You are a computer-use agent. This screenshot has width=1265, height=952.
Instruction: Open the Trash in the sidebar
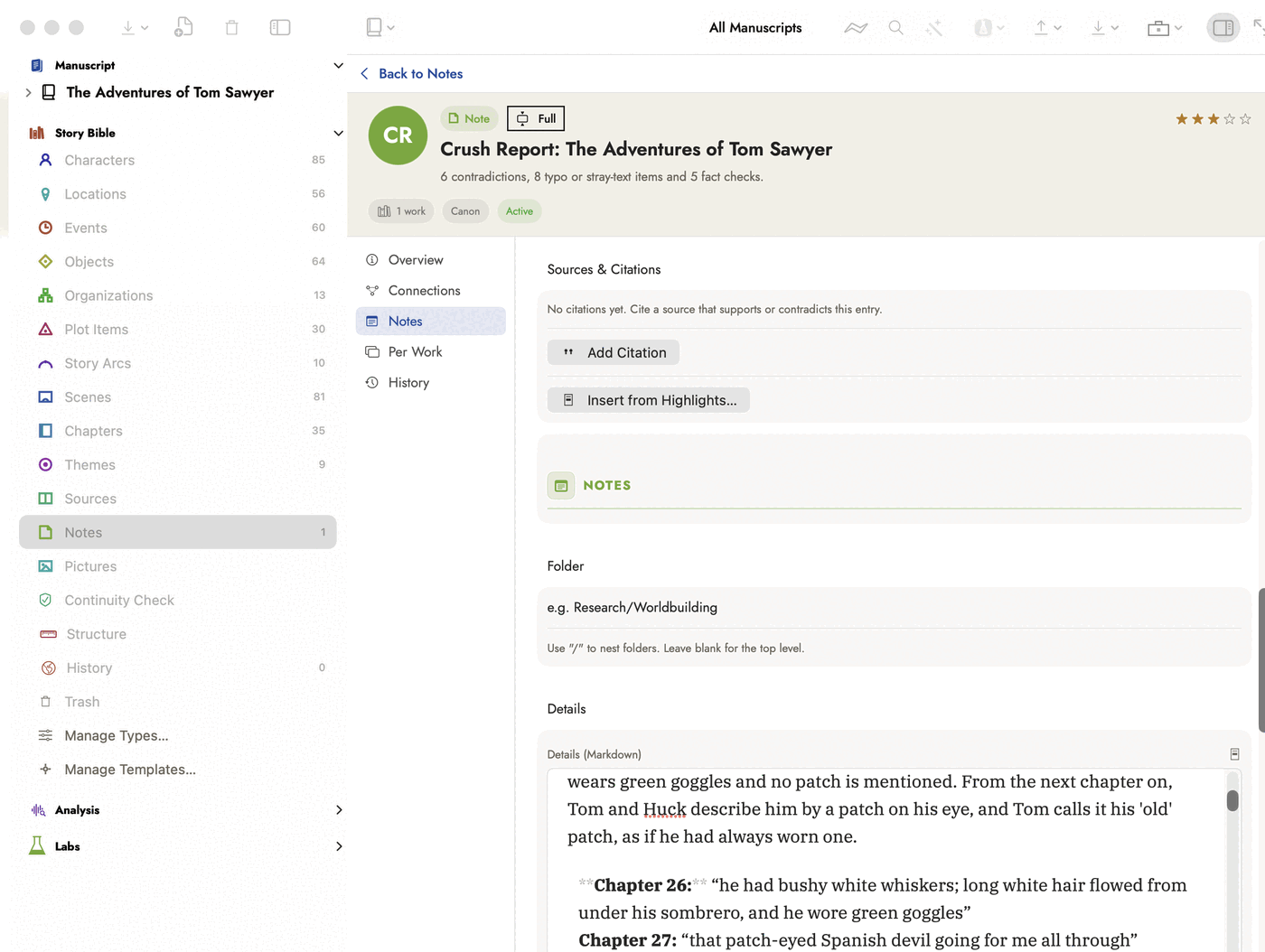click(x=177, y=702)
